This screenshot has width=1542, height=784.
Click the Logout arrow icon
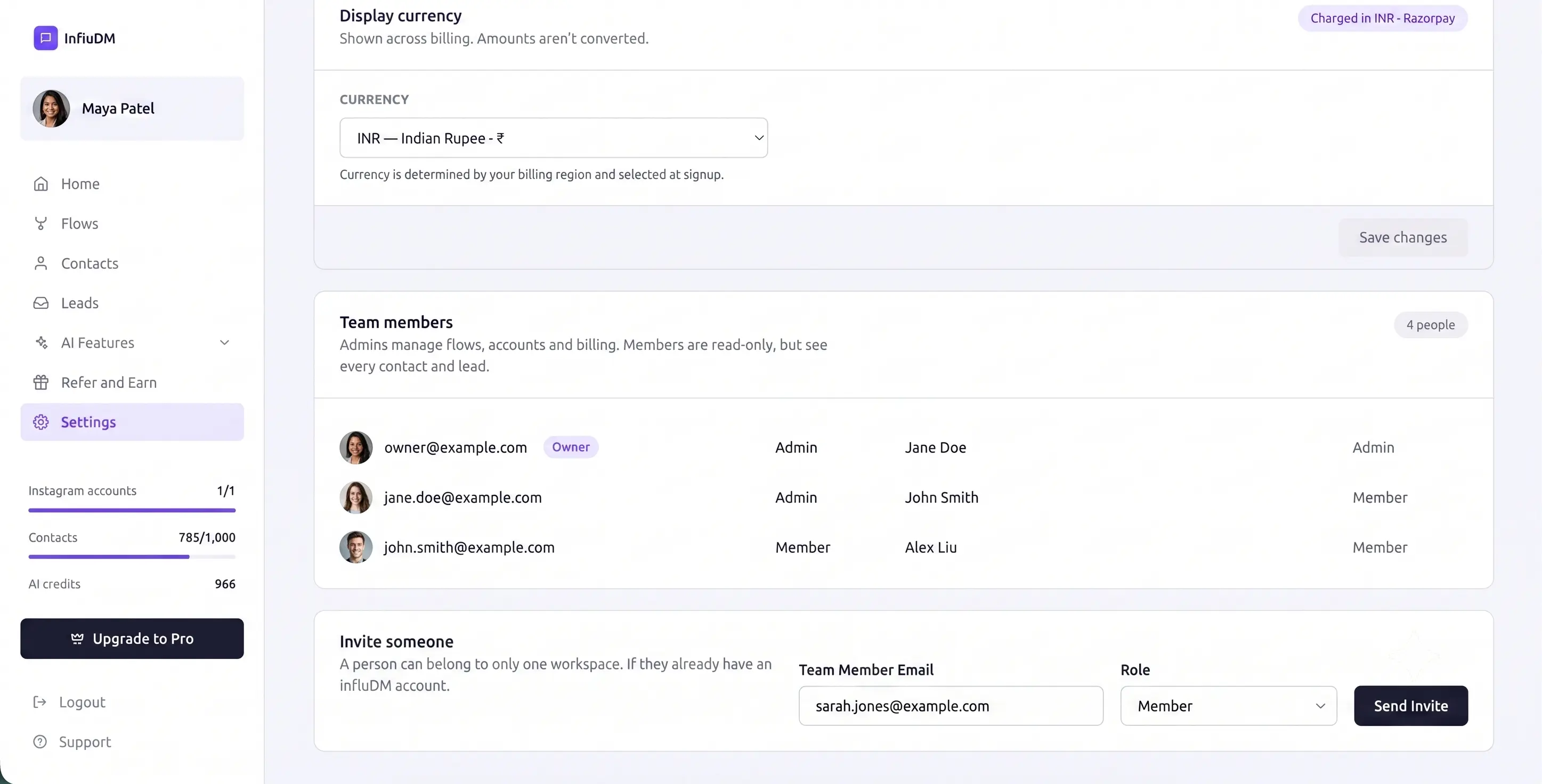point(39,702)
